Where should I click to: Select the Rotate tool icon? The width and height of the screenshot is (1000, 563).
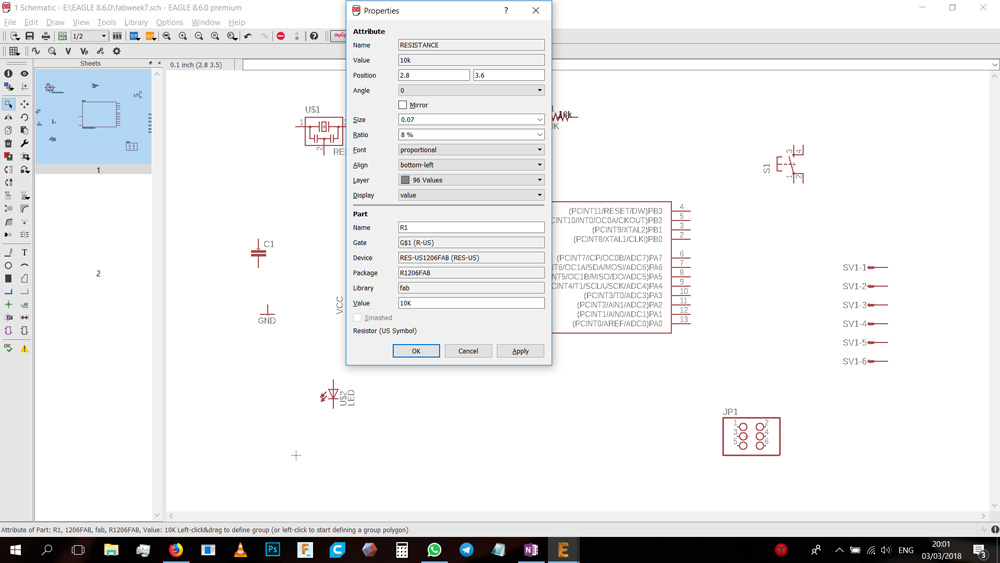pyautogui.click(x=24, y=117)
